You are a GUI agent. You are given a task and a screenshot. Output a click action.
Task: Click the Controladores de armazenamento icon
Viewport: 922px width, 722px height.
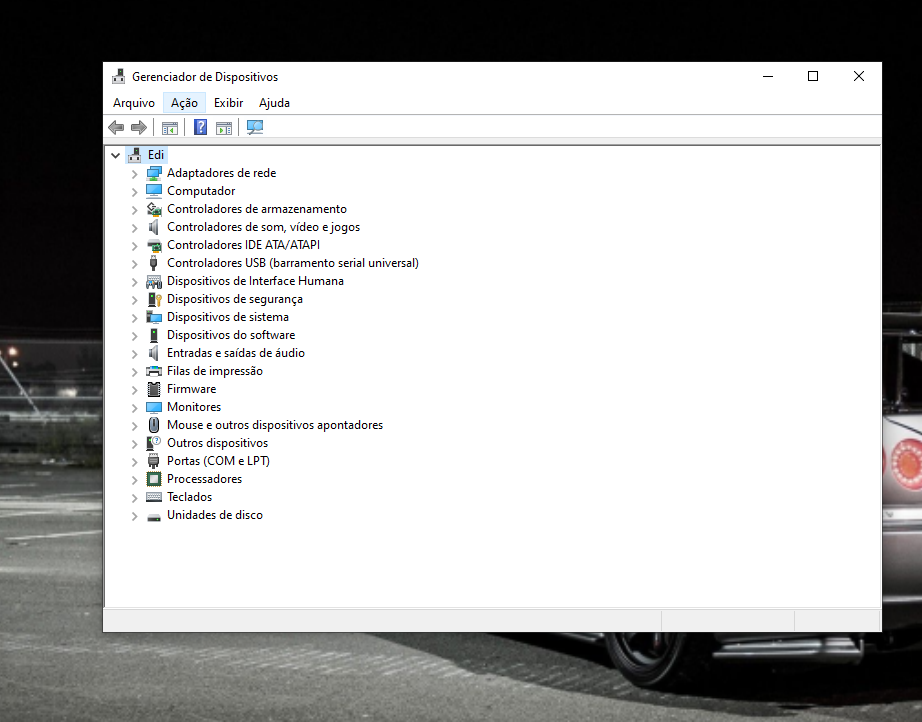click(154, 209)
